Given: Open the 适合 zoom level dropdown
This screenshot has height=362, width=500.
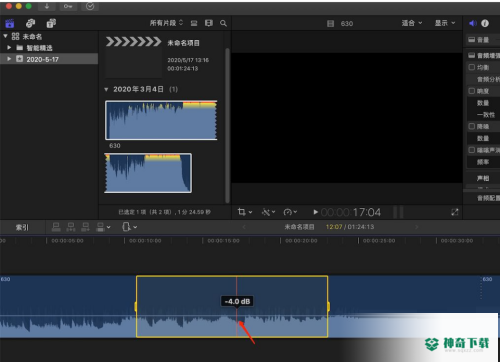Looking at the screenshot, I should 412,23.
